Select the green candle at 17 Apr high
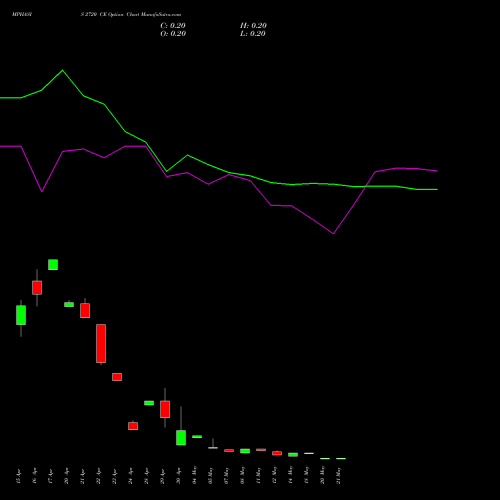500x500 pixels. [53, 265]
